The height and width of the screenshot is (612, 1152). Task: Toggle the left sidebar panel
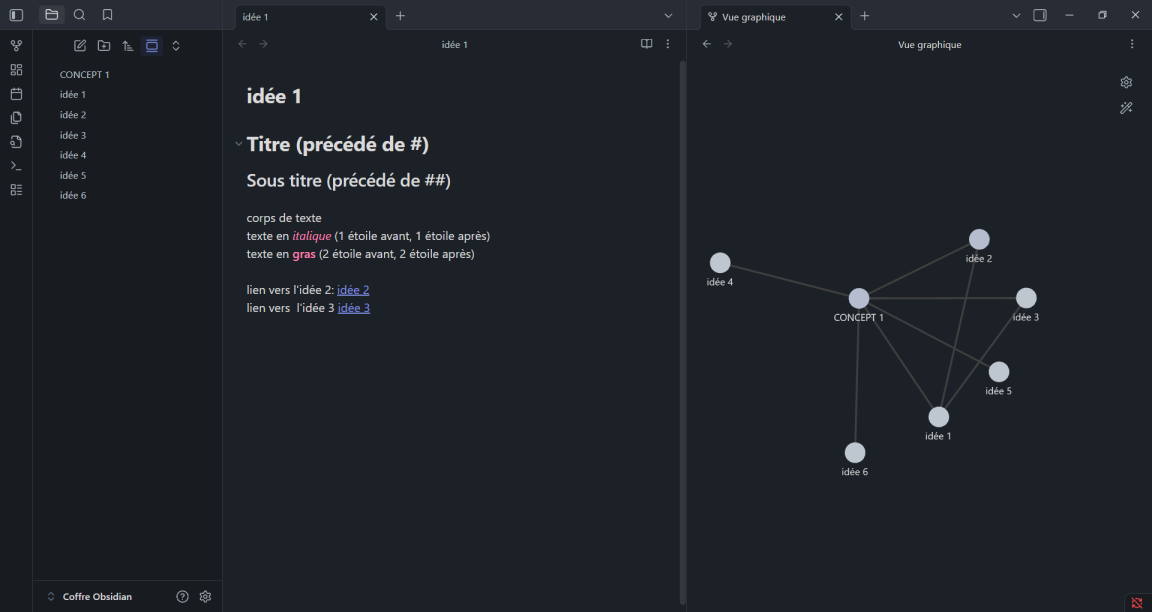[16, 15]
